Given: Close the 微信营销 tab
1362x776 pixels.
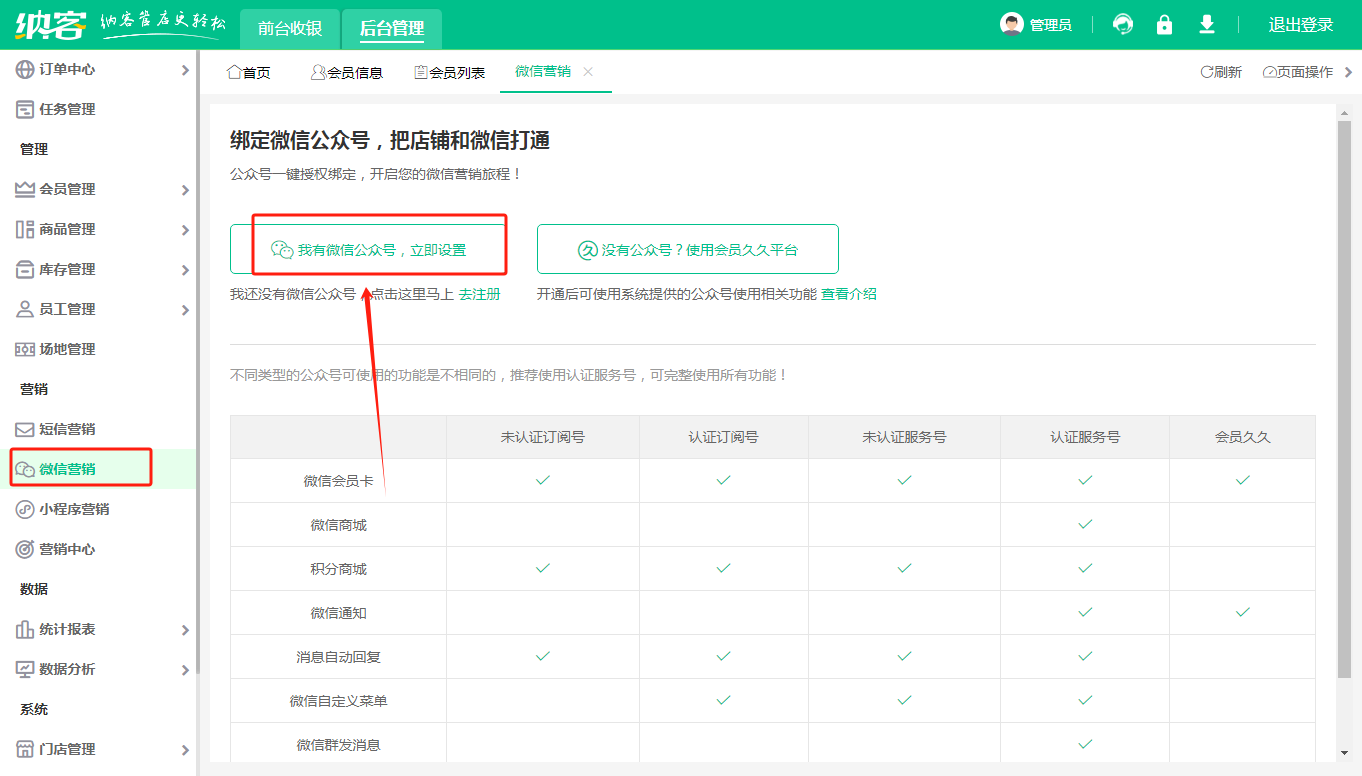Looking at the screenshot, I should 588,72.
